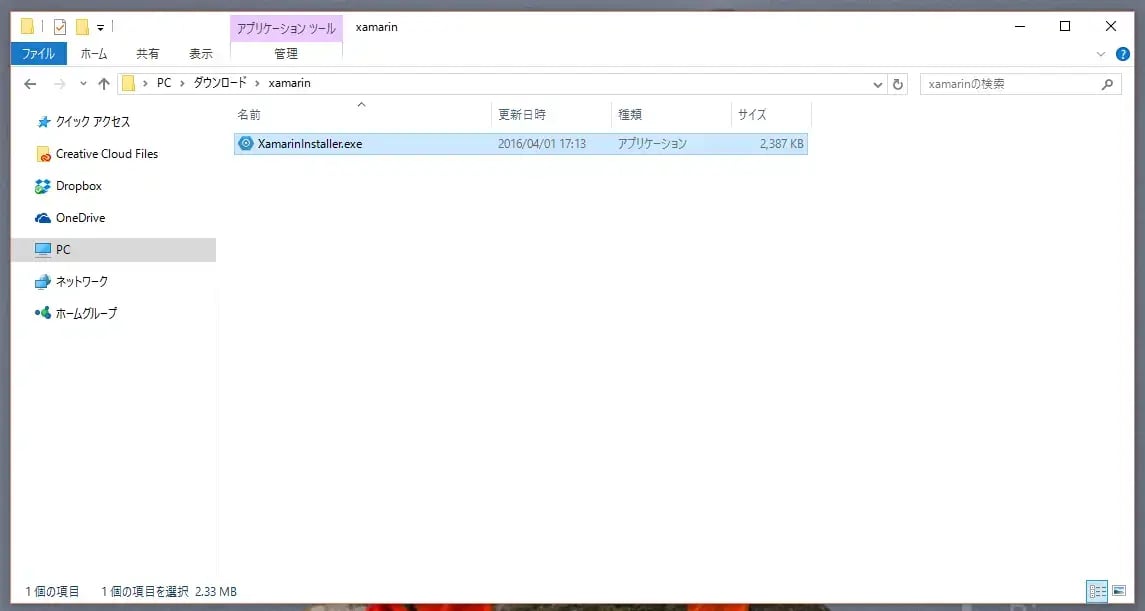Expand the chevron between ダウンロード and xamarin

point(258,83)
